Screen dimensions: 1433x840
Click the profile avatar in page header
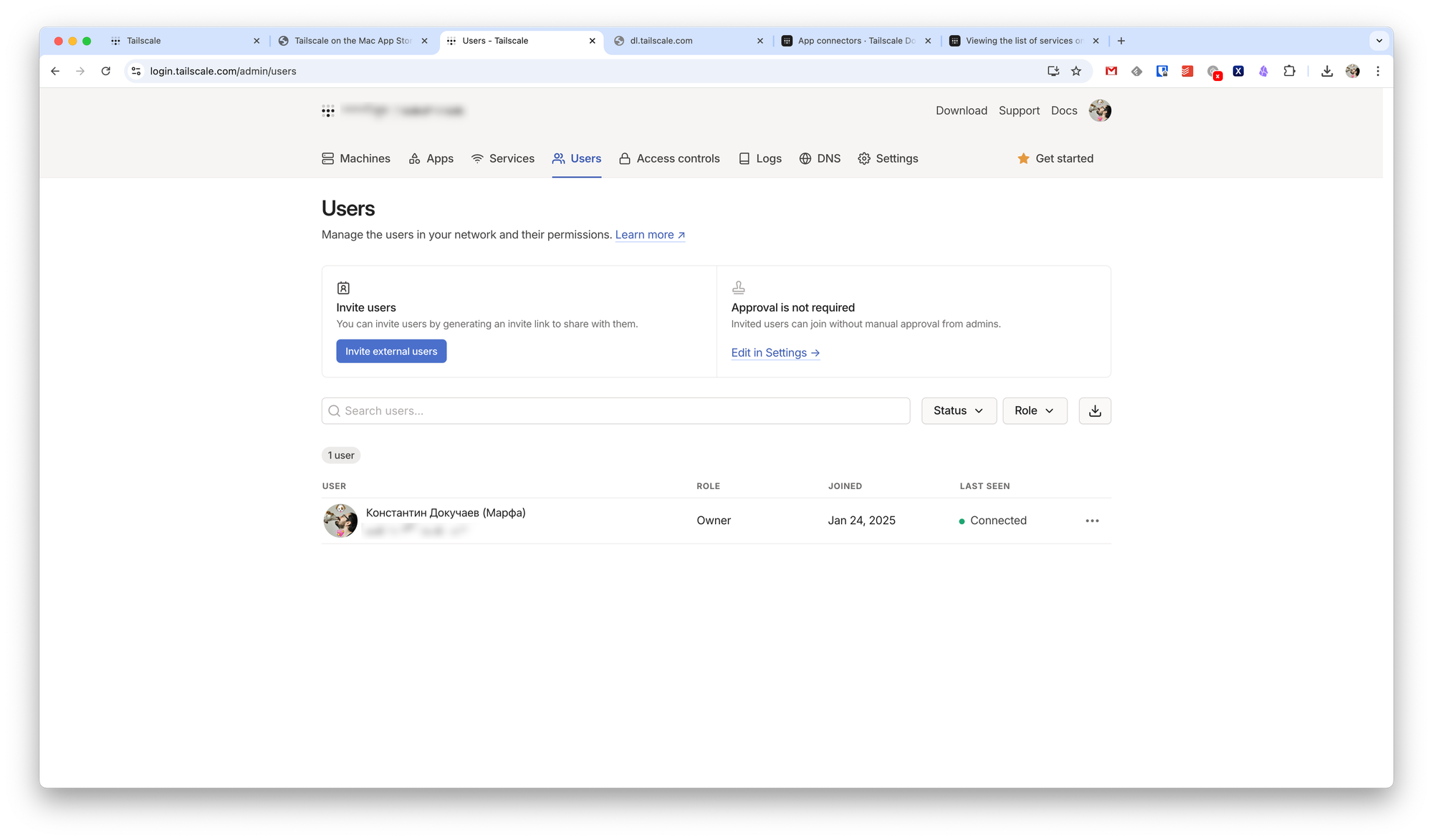(1100, 111)
